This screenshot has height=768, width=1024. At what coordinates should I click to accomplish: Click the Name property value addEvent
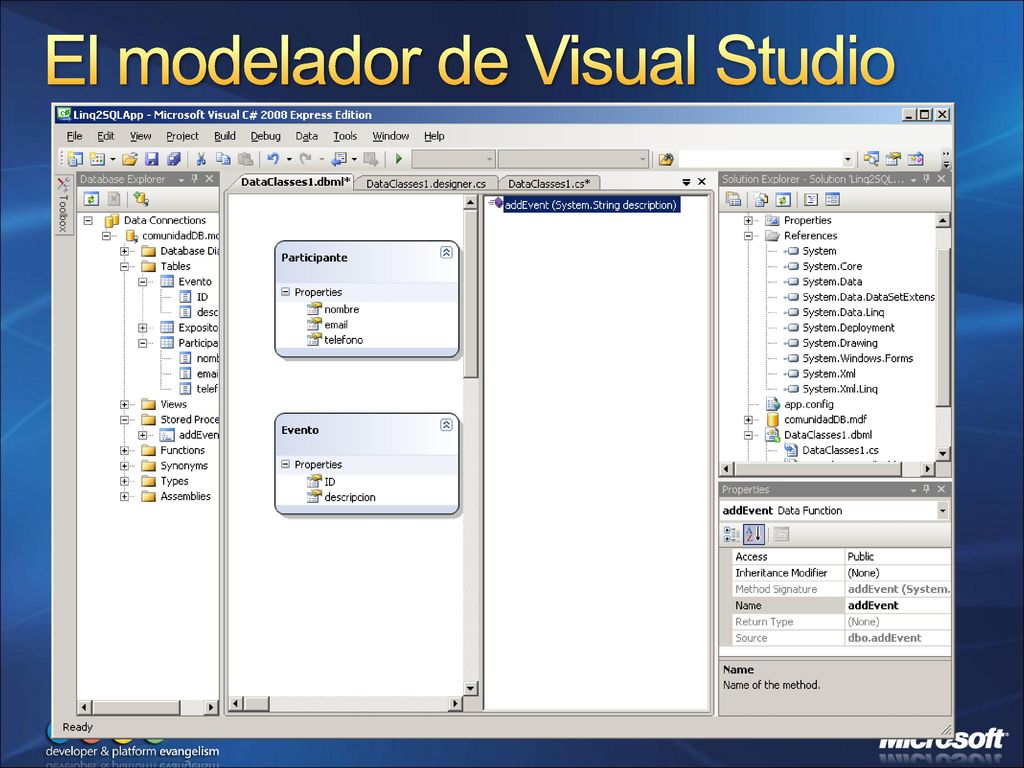tap(898, 605)
